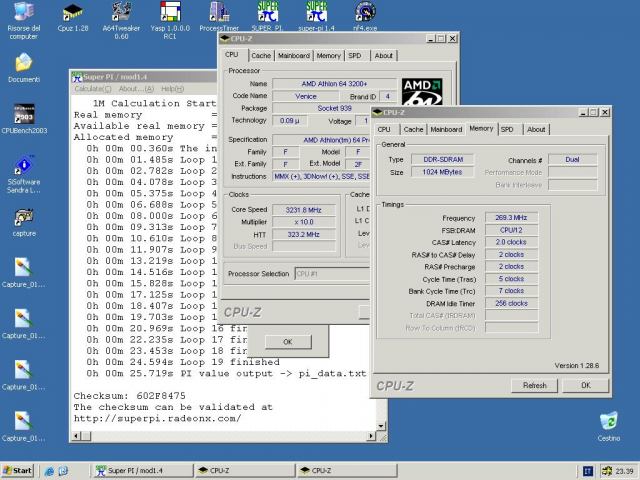Screen dimensions: 640x480
Task: Click Internet Explorer quick launch icon
Action: 49,471
